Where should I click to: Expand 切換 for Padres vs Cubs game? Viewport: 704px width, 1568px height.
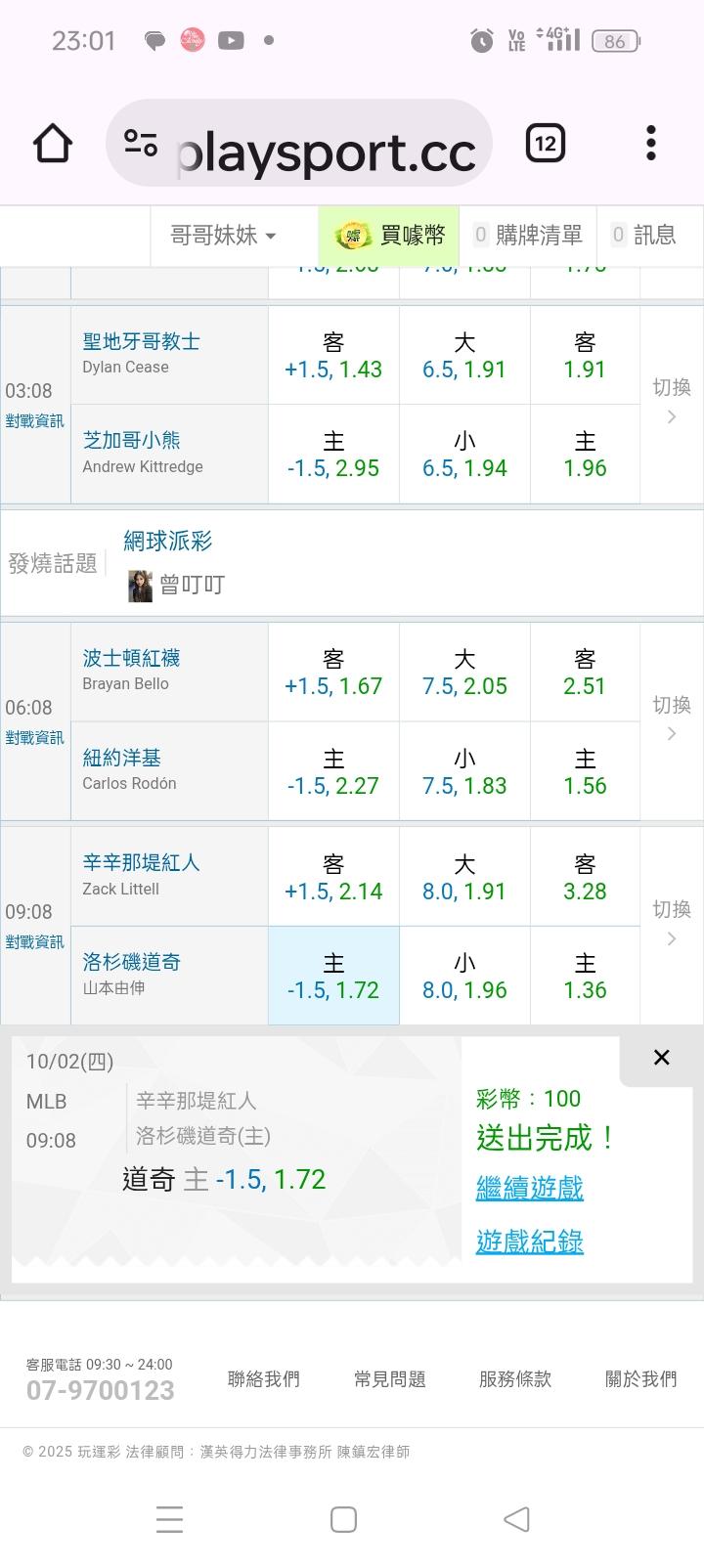click(671, 402)
